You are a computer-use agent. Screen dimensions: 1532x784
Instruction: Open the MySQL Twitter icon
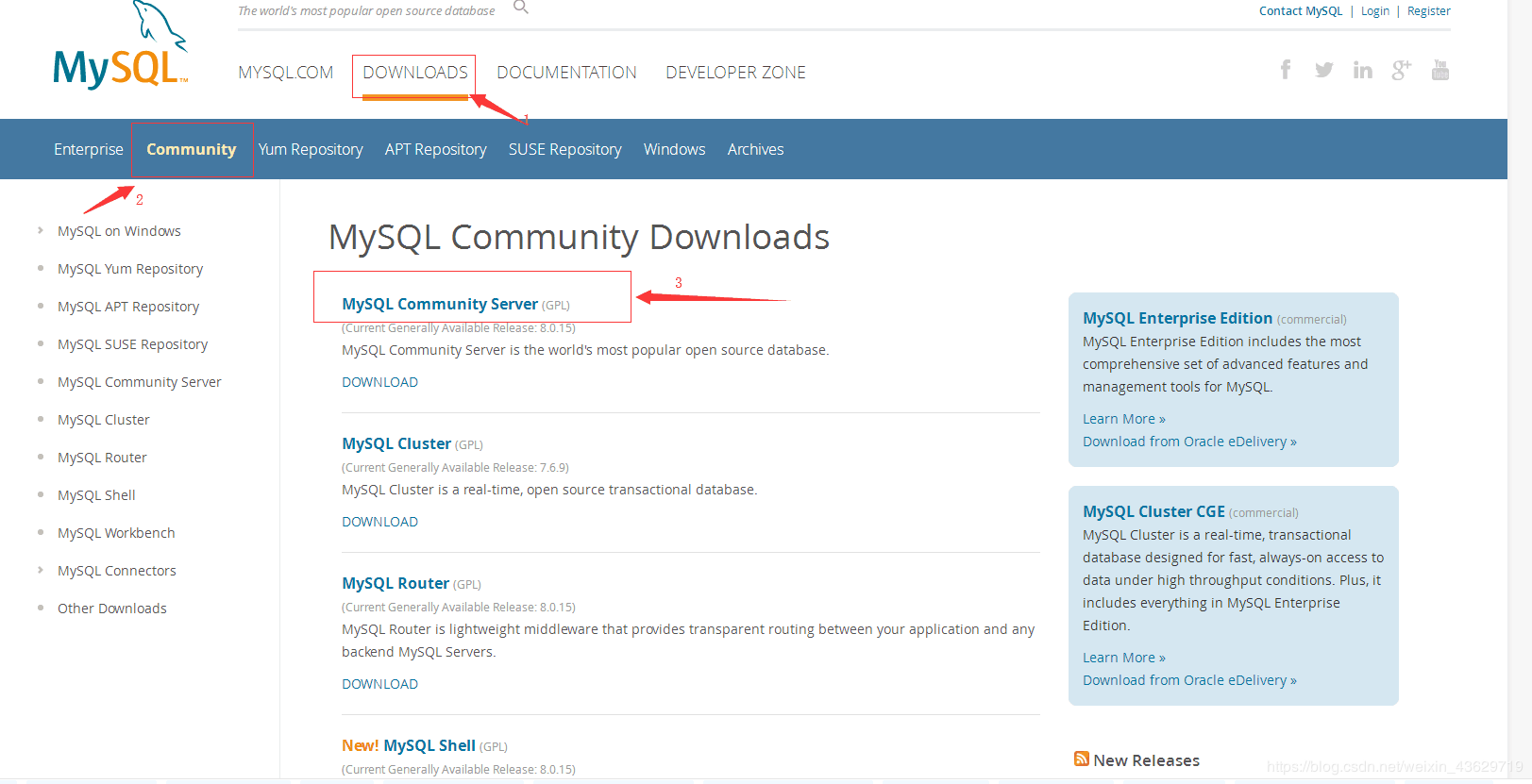pos(1323,70)
